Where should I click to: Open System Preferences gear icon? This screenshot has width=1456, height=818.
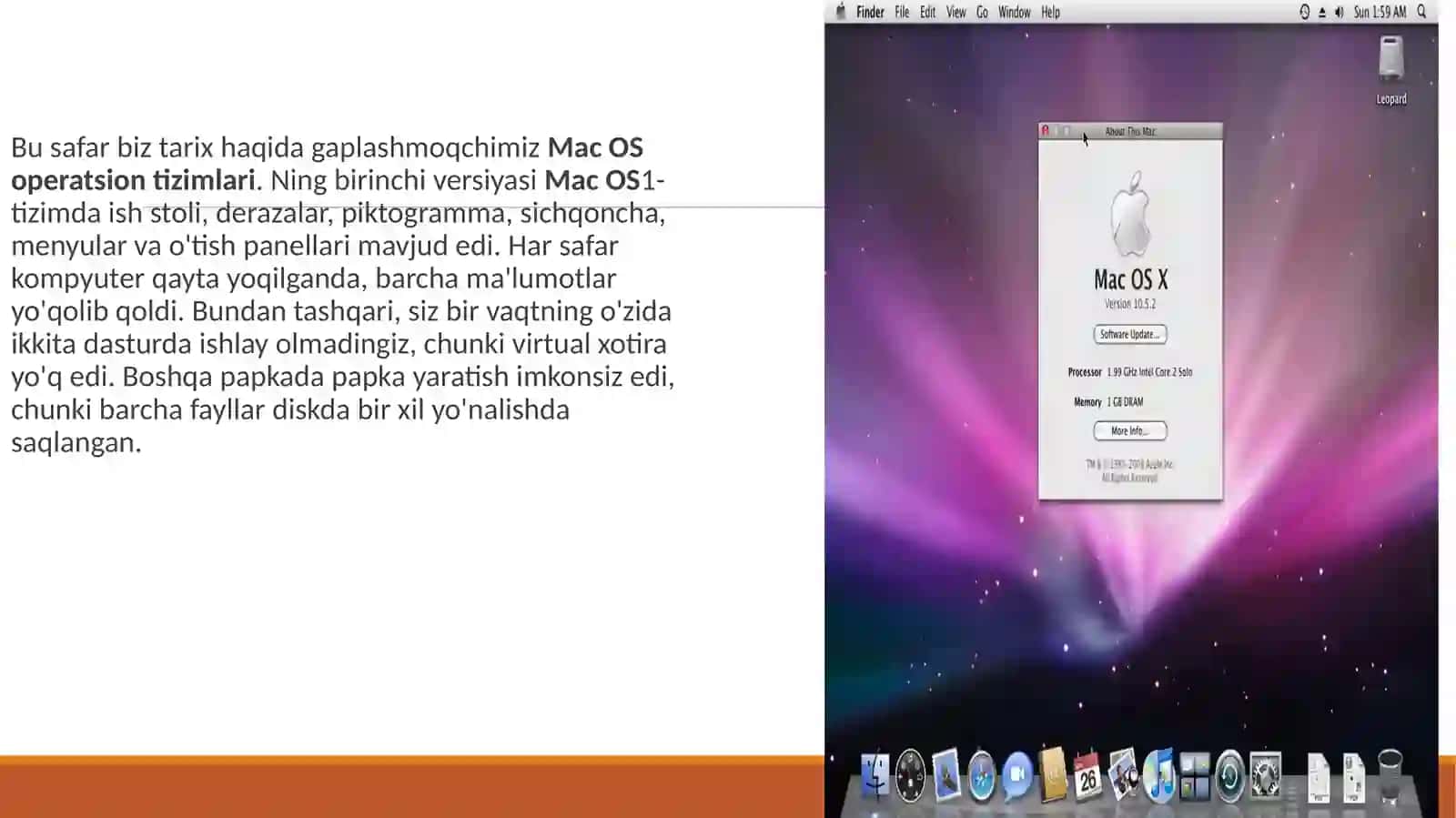[1266, 776]
